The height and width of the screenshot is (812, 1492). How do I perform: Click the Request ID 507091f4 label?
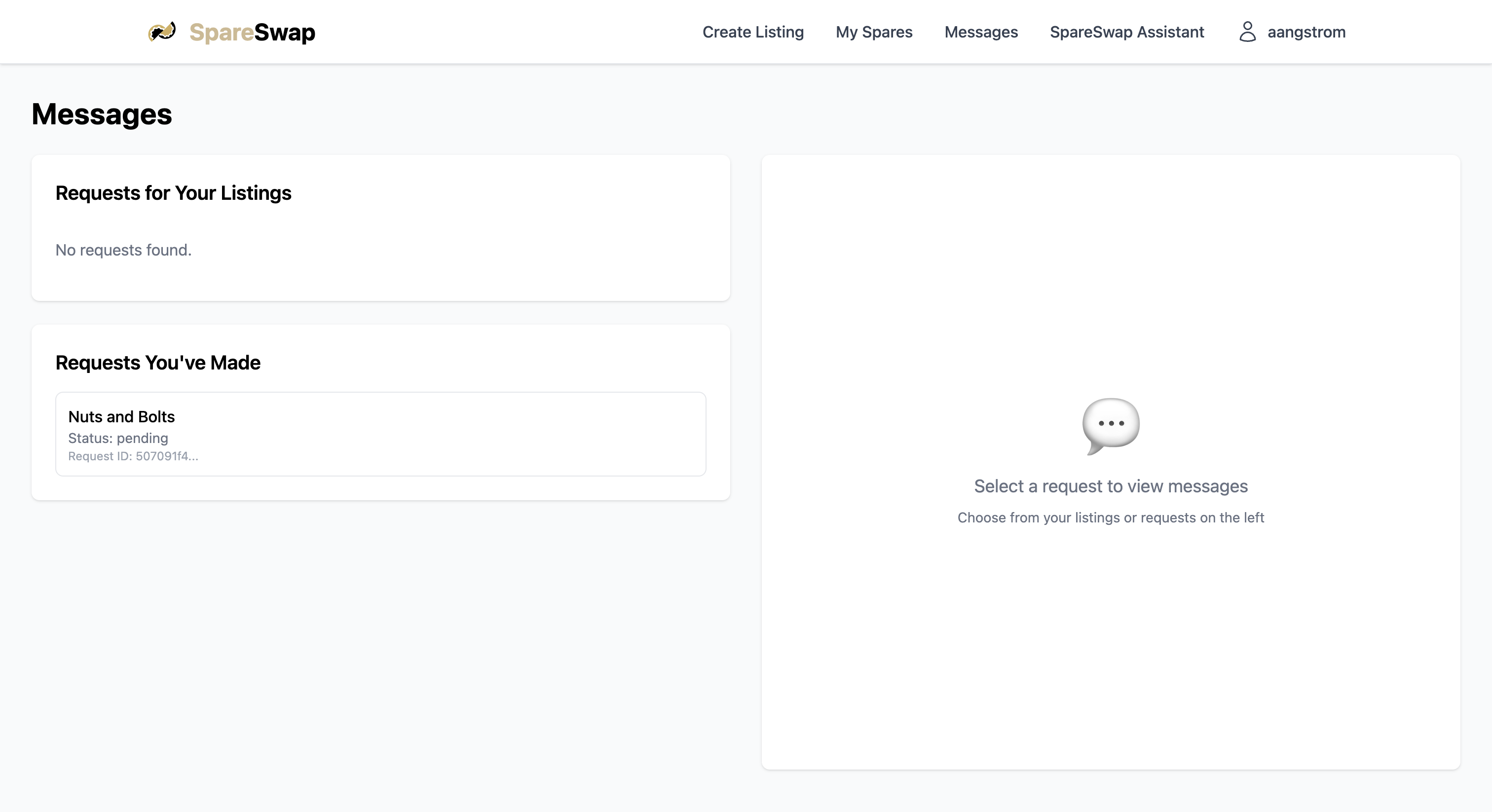[x=133, y=456]
